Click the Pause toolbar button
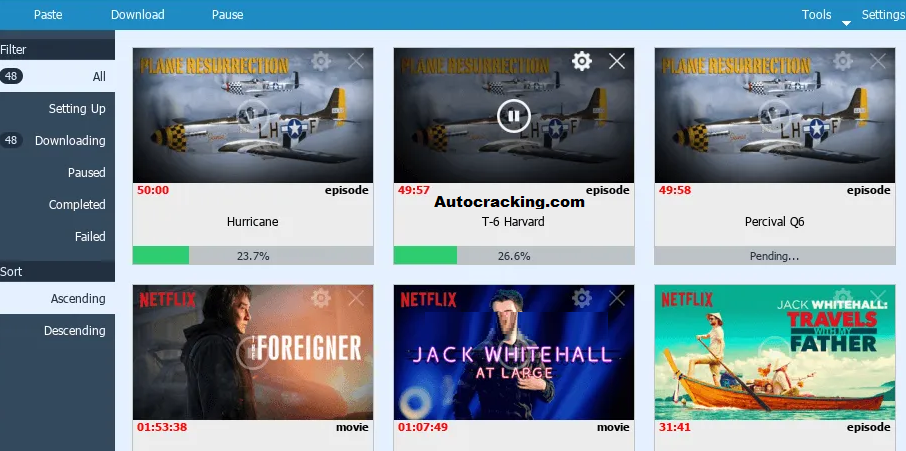The image size is (906, 451). (x=228, y=14)
